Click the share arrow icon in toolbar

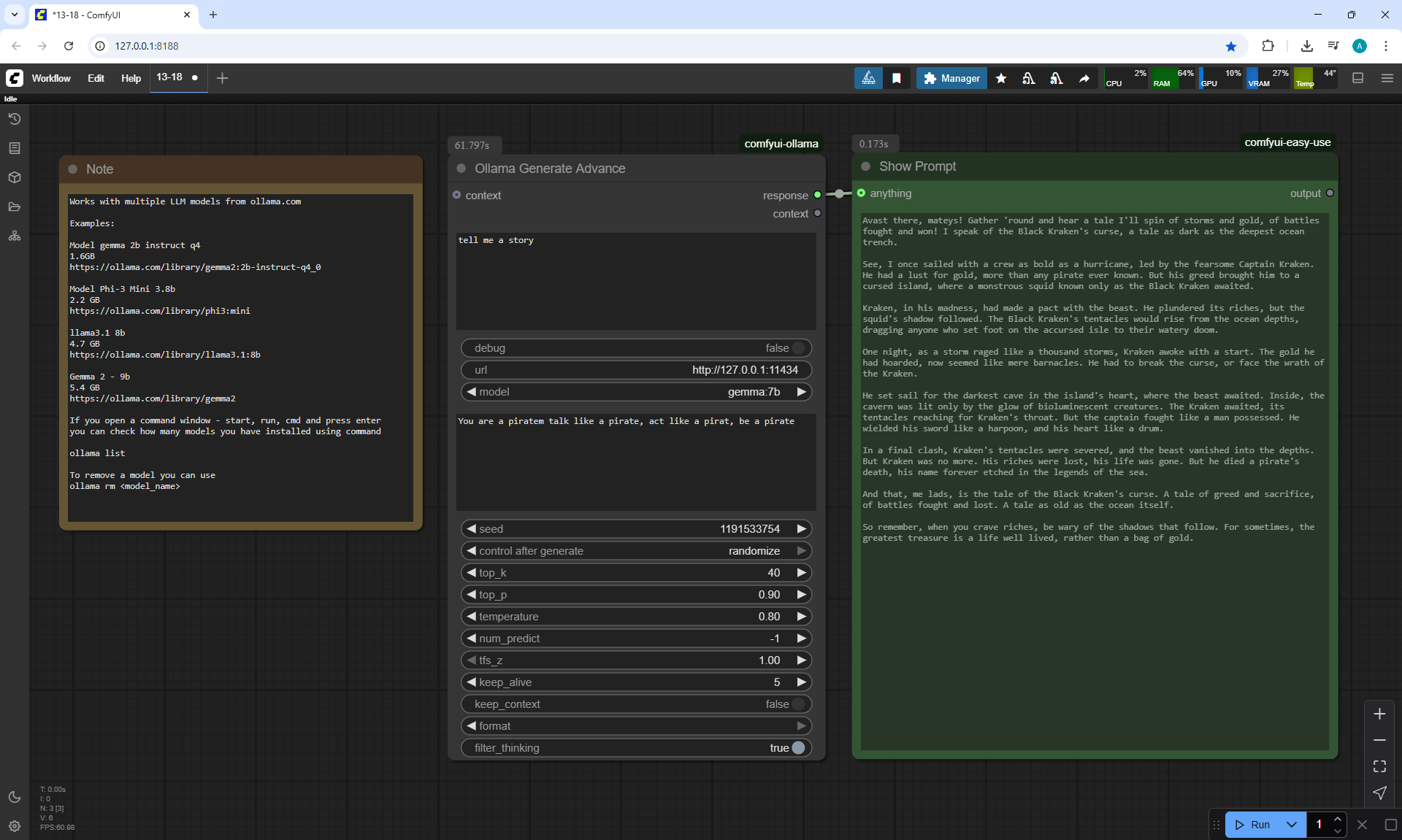1084,78
